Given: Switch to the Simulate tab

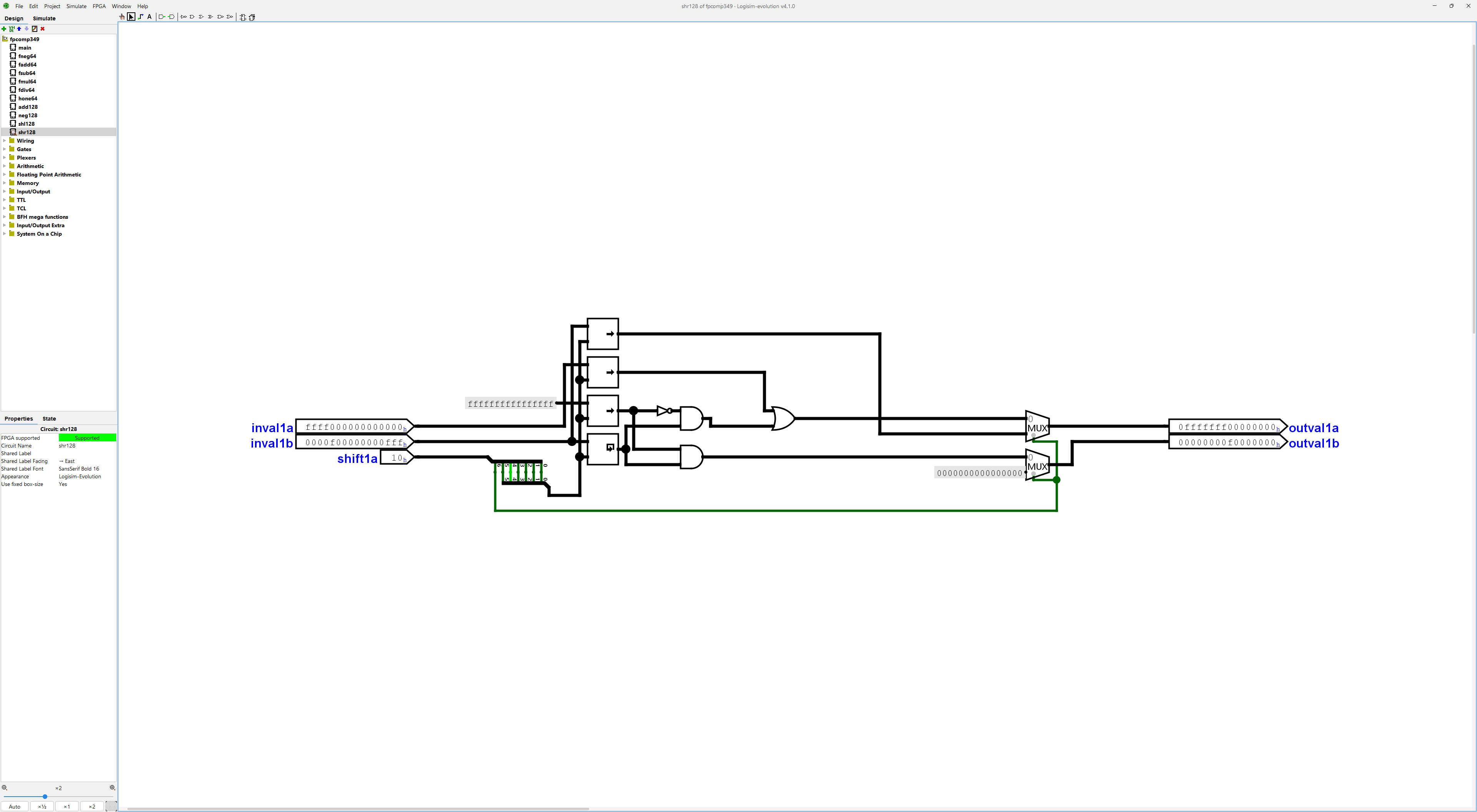Looking at the screenshot, I should (x=44, y=18).
